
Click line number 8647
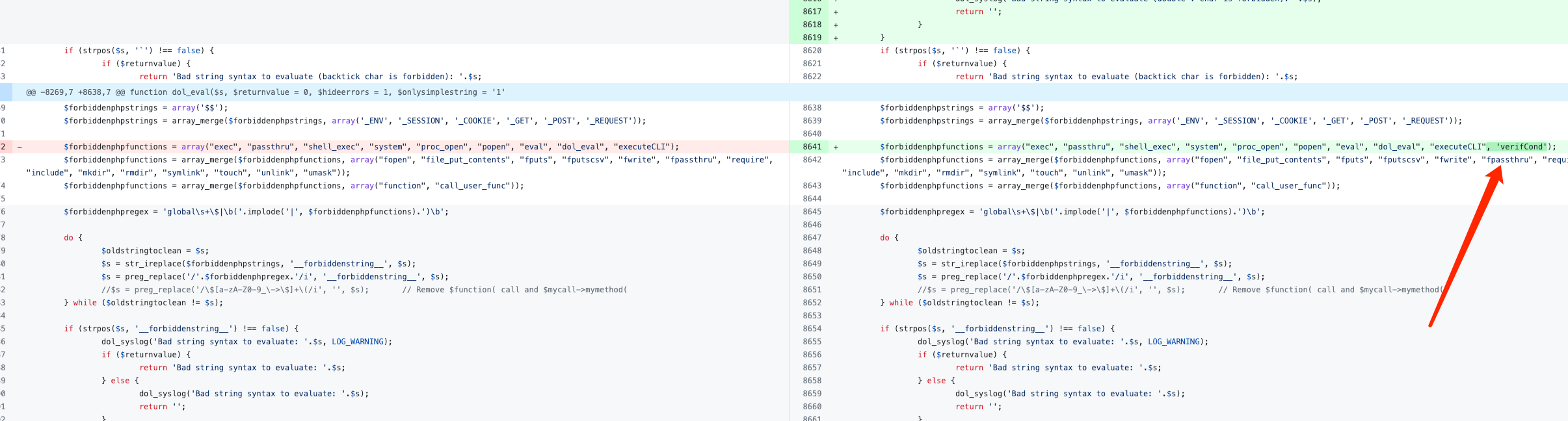[x=812, y=238]
